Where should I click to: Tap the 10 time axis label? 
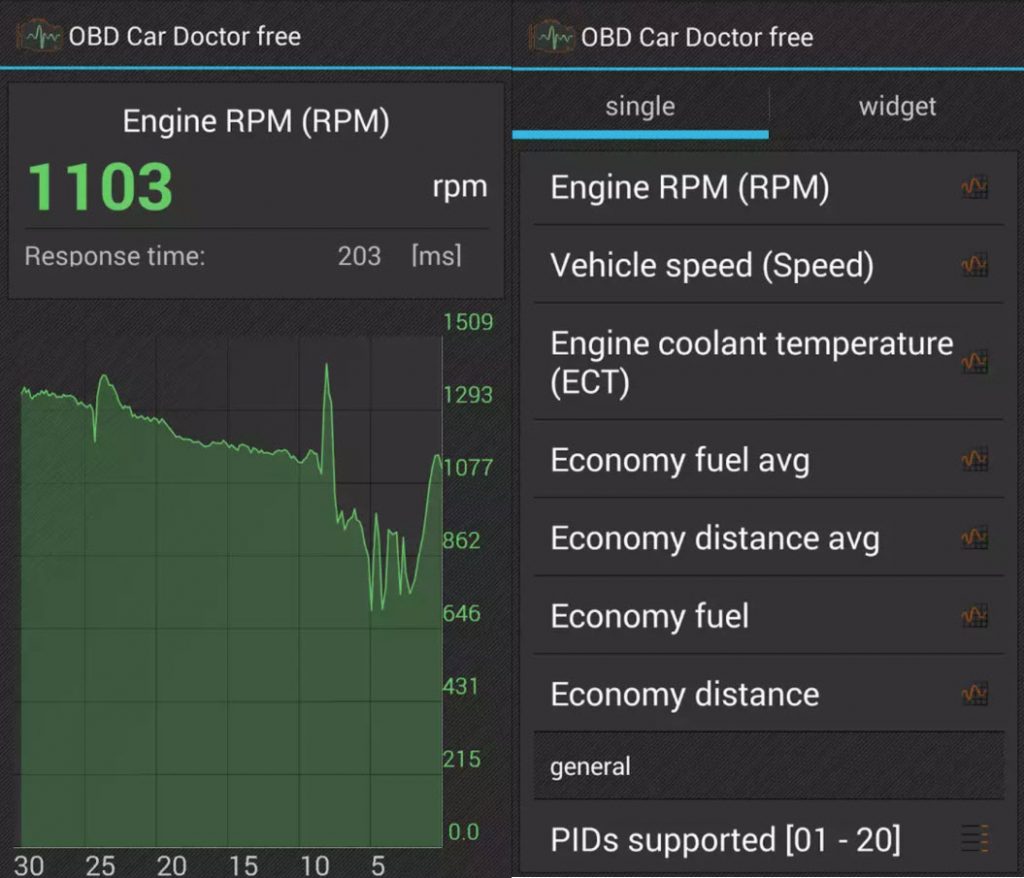315,866
